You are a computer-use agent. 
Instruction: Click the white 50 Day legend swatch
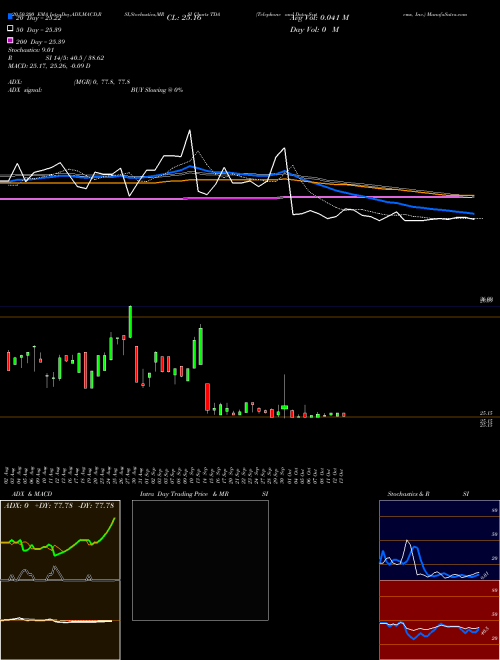(10, 29)
